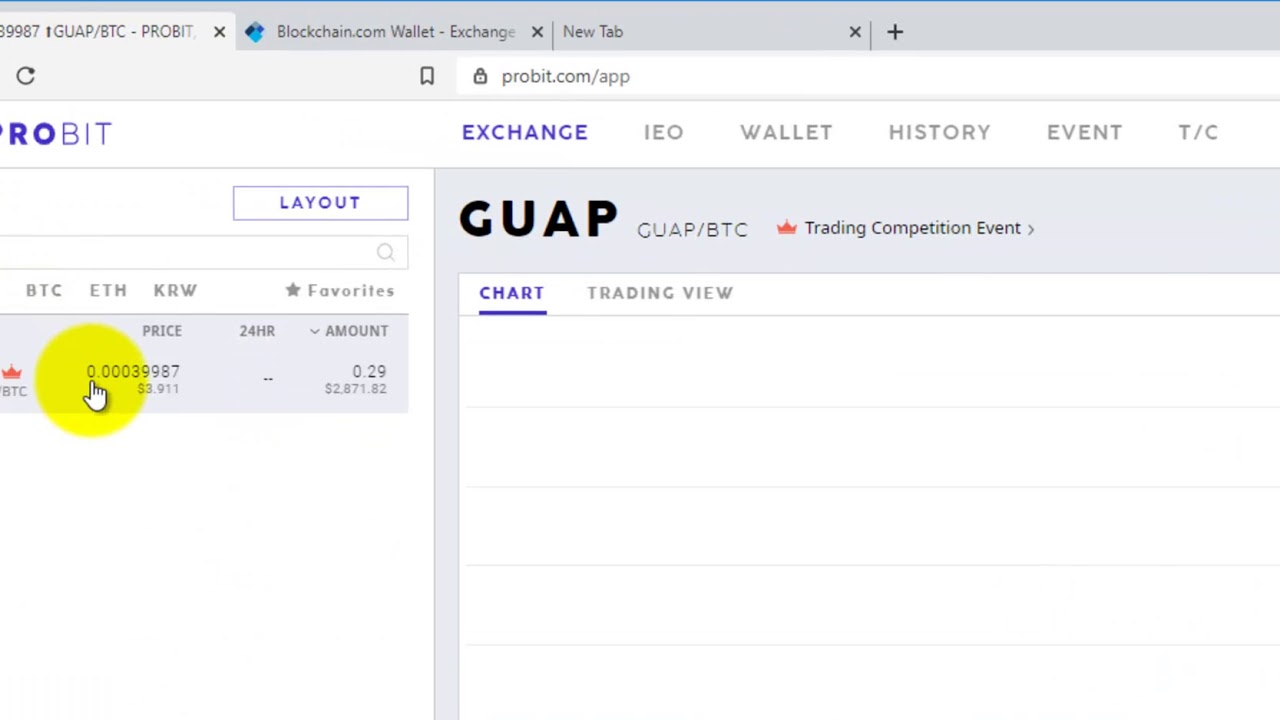
Task: Click the Blockchain.com tab favicon
Action: [x=255, y=32]
